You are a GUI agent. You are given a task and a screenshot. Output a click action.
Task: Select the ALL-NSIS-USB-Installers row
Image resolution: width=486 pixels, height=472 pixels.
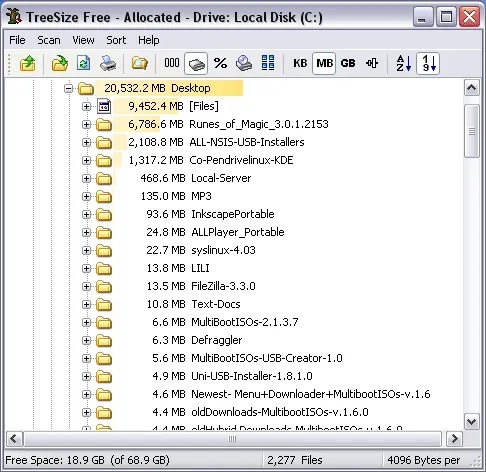216,142
